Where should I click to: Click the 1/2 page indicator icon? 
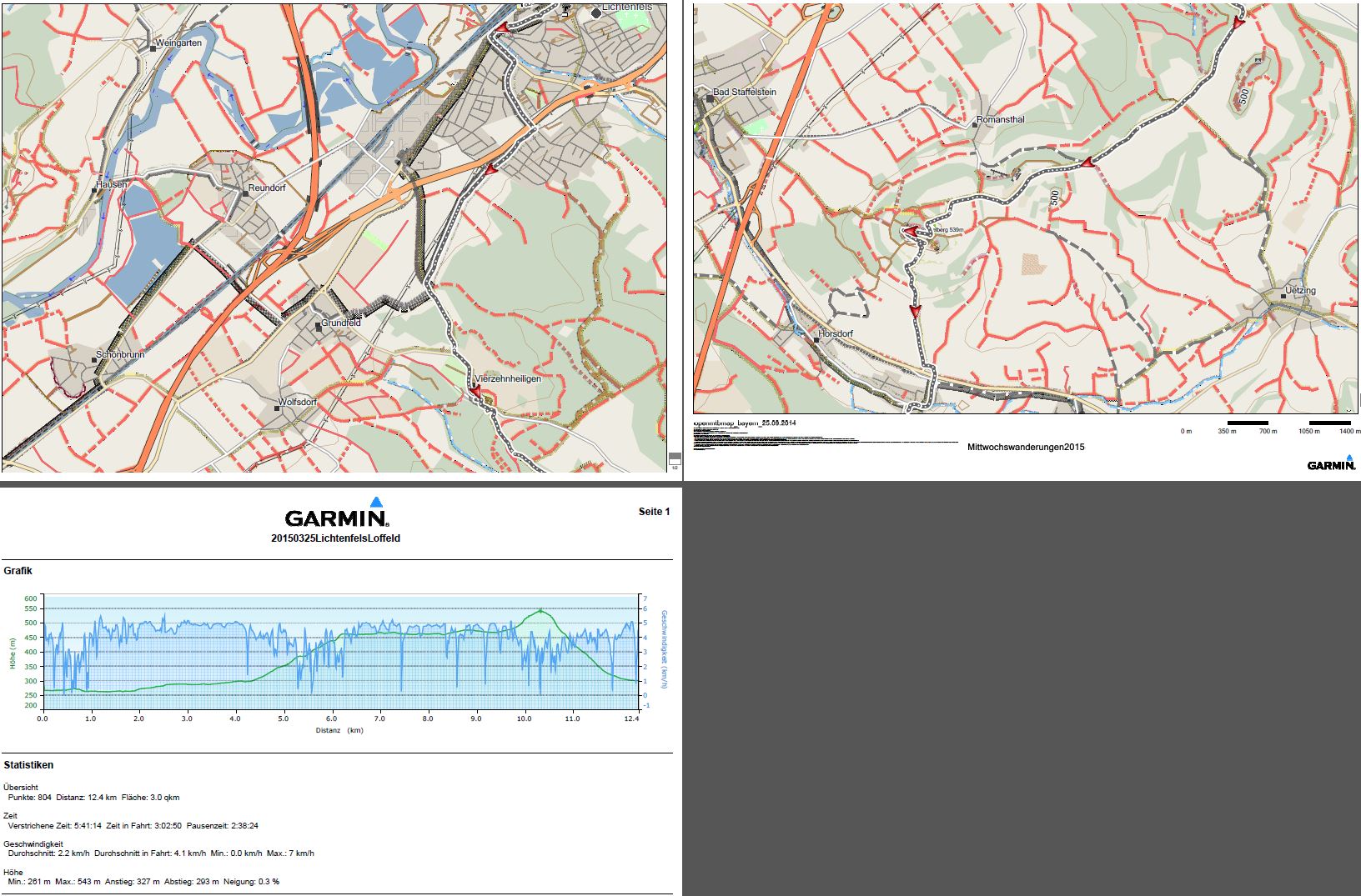coord(675,460)
